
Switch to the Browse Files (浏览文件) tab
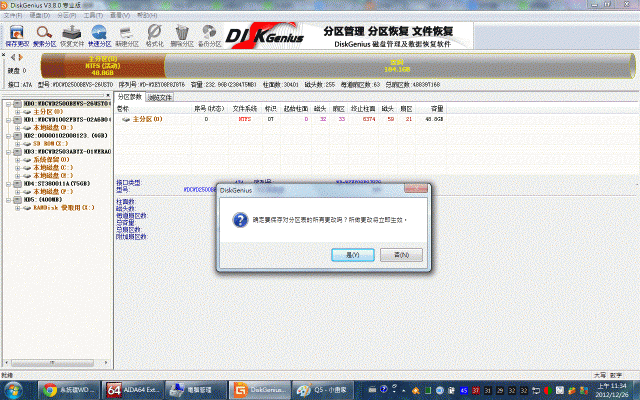[160, 98]
